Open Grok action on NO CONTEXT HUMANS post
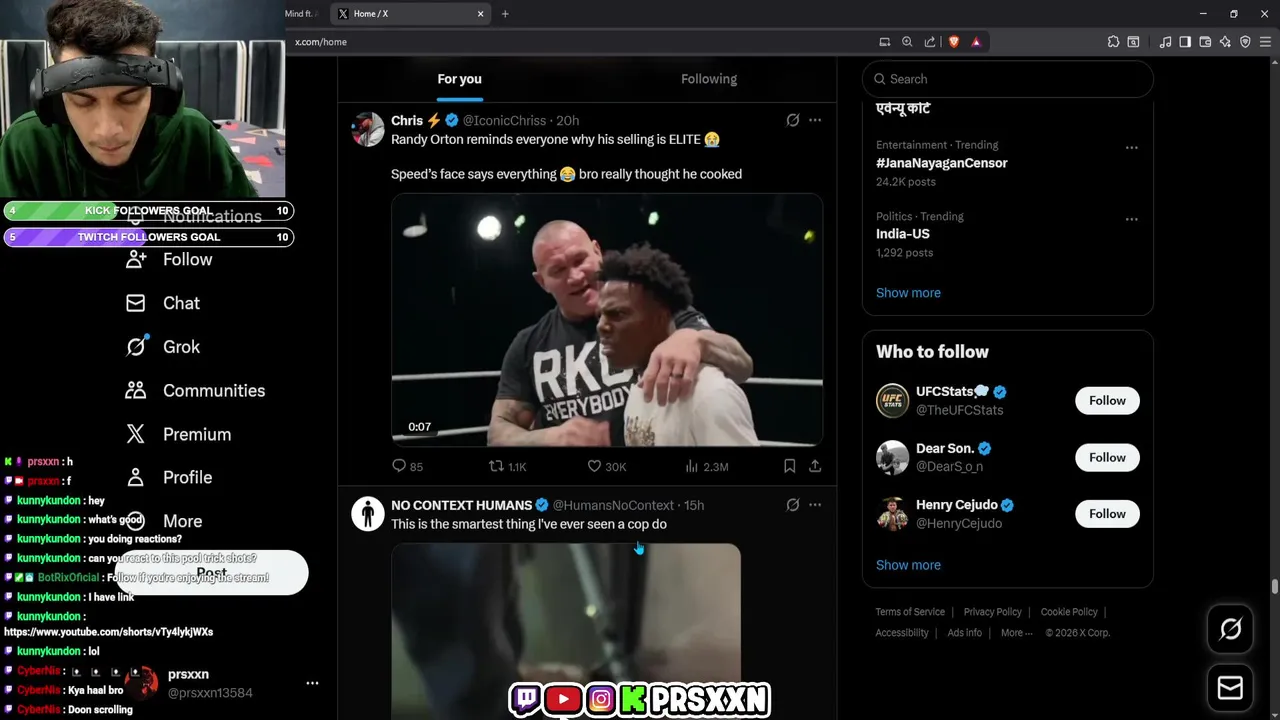The width and height of the screenshot is (1280, 720). tap(792, 505)
